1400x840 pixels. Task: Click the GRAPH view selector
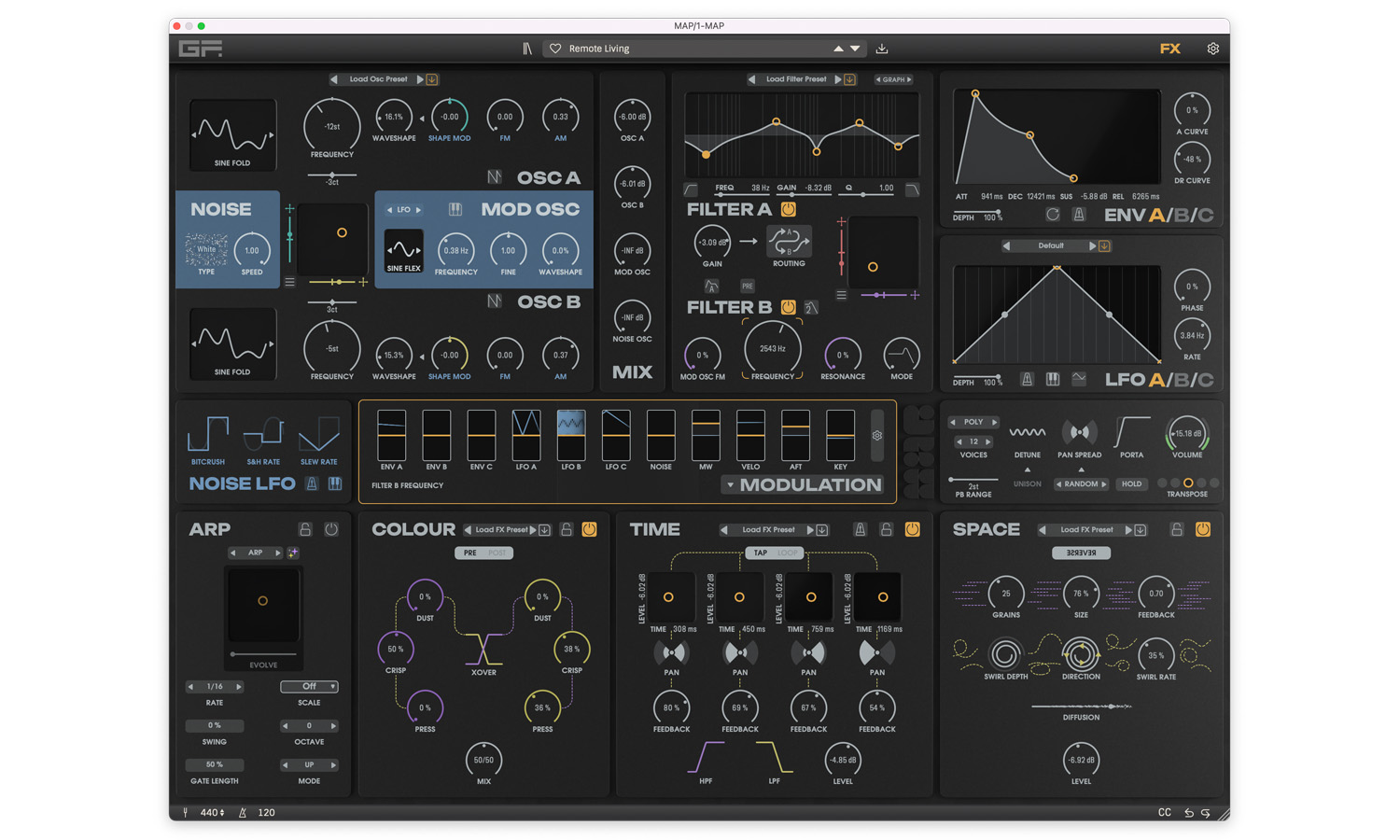pos(893,79)
